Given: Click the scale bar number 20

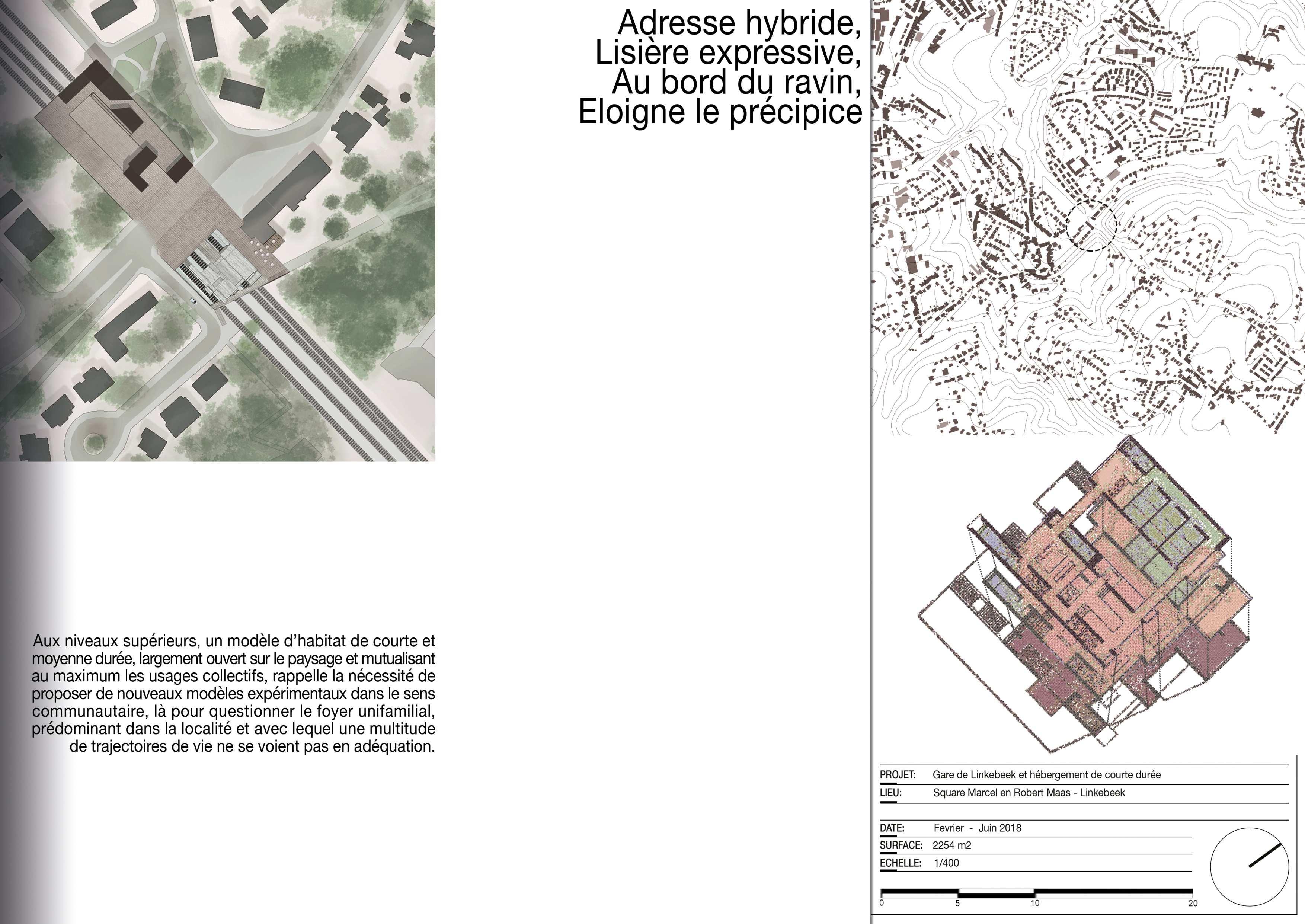Looking at the screenshot, I should [1192, 904].
